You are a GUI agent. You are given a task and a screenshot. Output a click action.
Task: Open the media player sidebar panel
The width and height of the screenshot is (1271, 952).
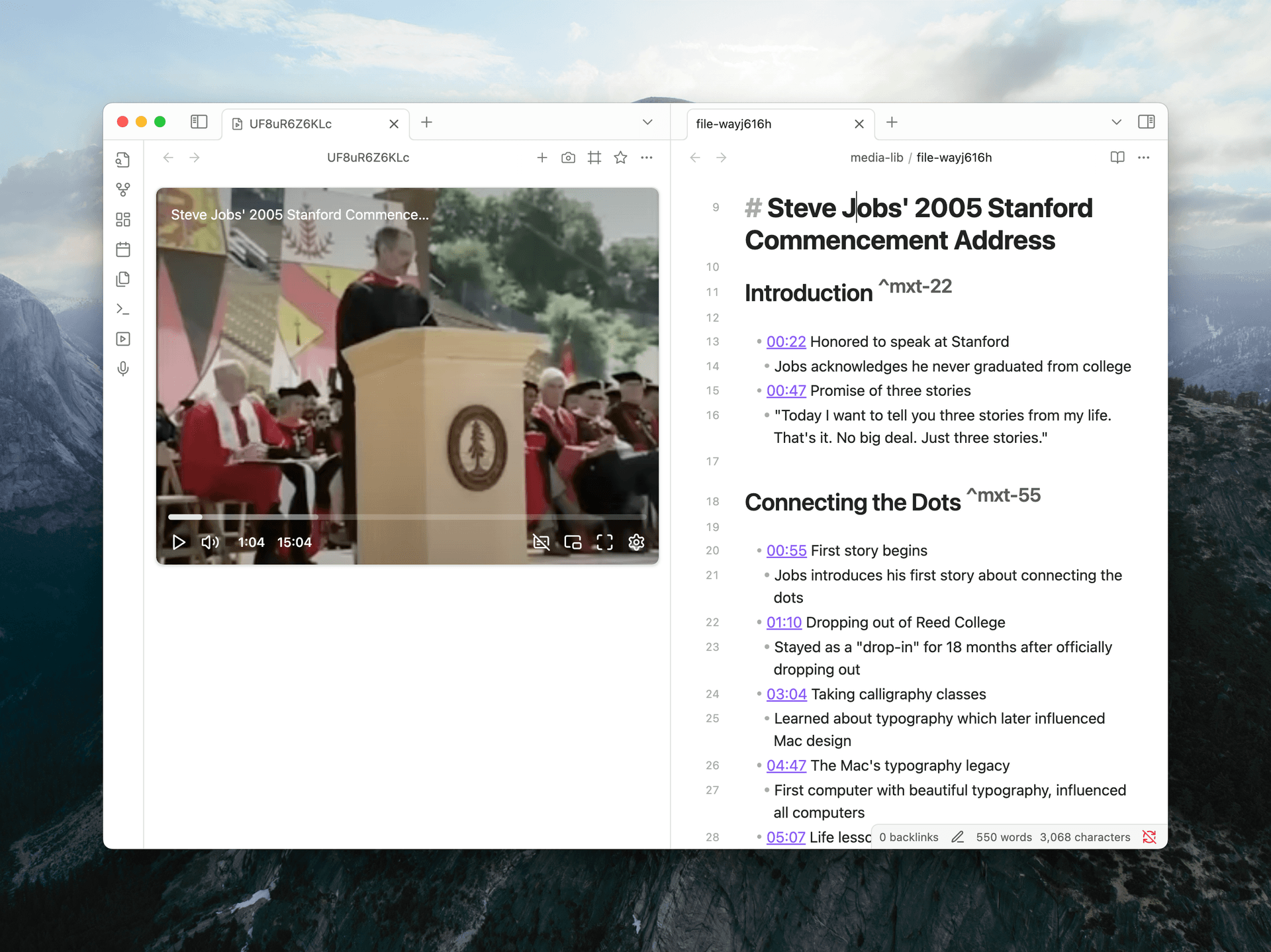123,338
